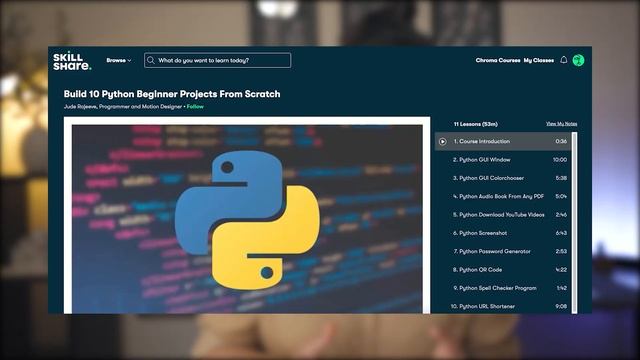Click the course title 'Build 10 Python Beginner Projects'
This screenshot has width=640, height=360.
tap(172, 94)
